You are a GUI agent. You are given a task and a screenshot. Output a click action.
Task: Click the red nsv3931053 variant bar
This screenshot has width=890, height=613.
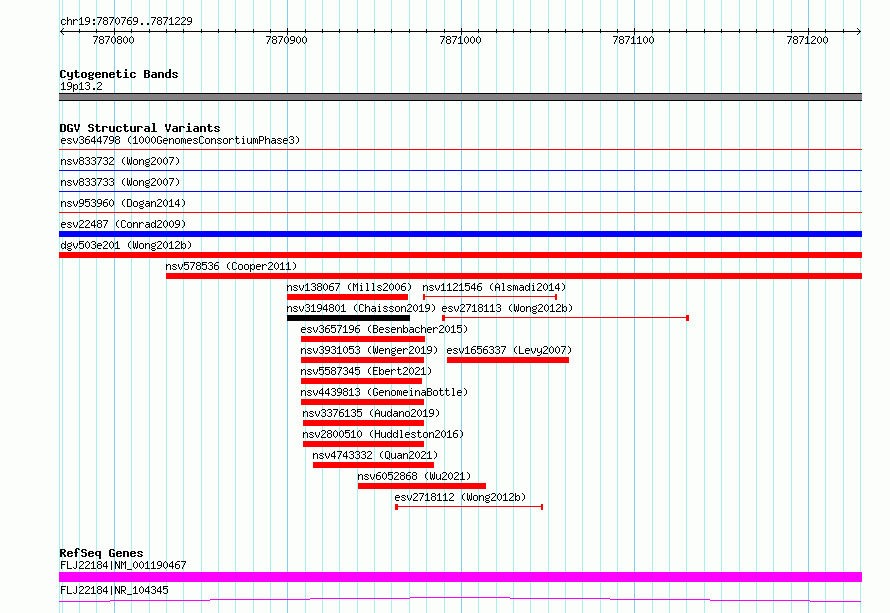tap(362, 360)
